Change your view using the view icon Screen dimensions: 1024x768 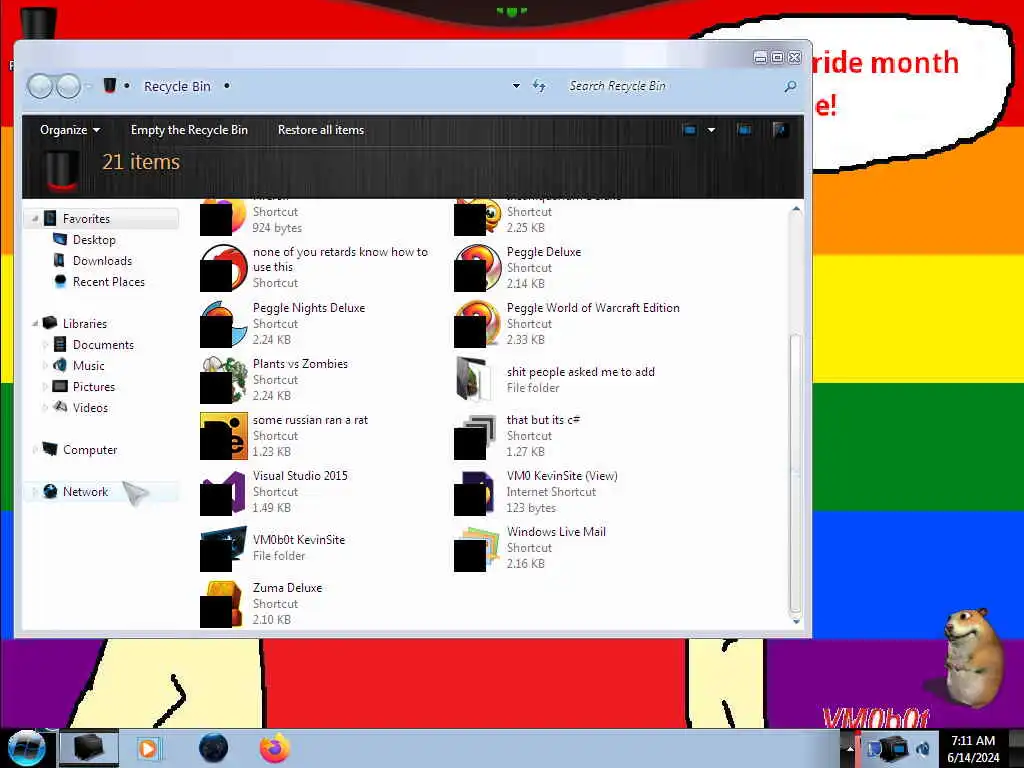tap(690, 130)
